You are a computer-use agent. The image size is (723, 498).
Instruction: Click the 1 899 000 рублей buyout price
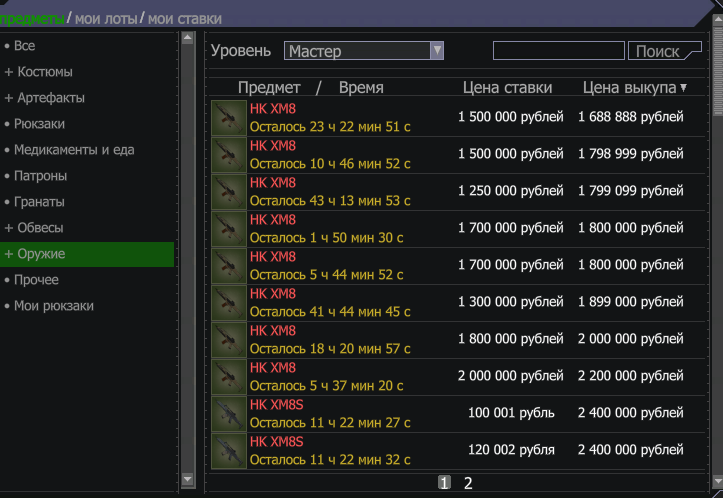pos(631,302)
